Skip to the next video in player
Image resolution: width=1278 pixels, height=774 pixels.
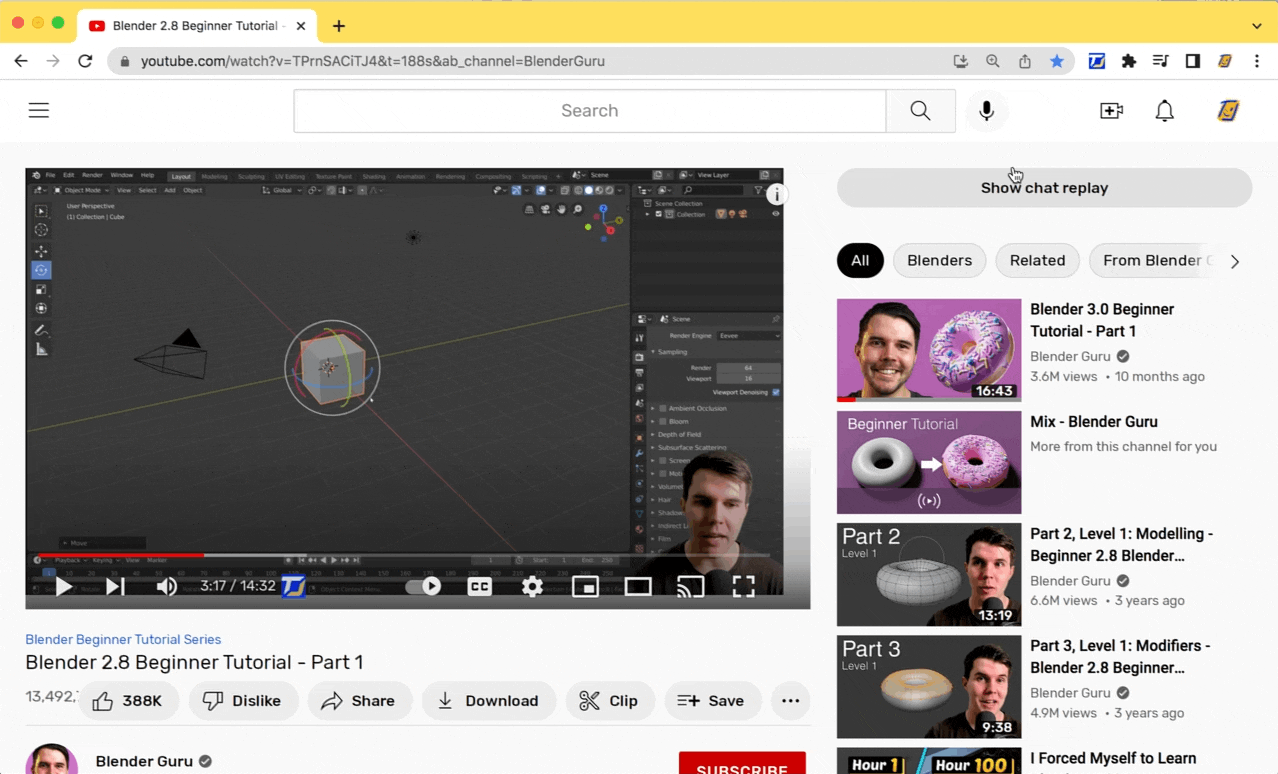coord(115,586)
